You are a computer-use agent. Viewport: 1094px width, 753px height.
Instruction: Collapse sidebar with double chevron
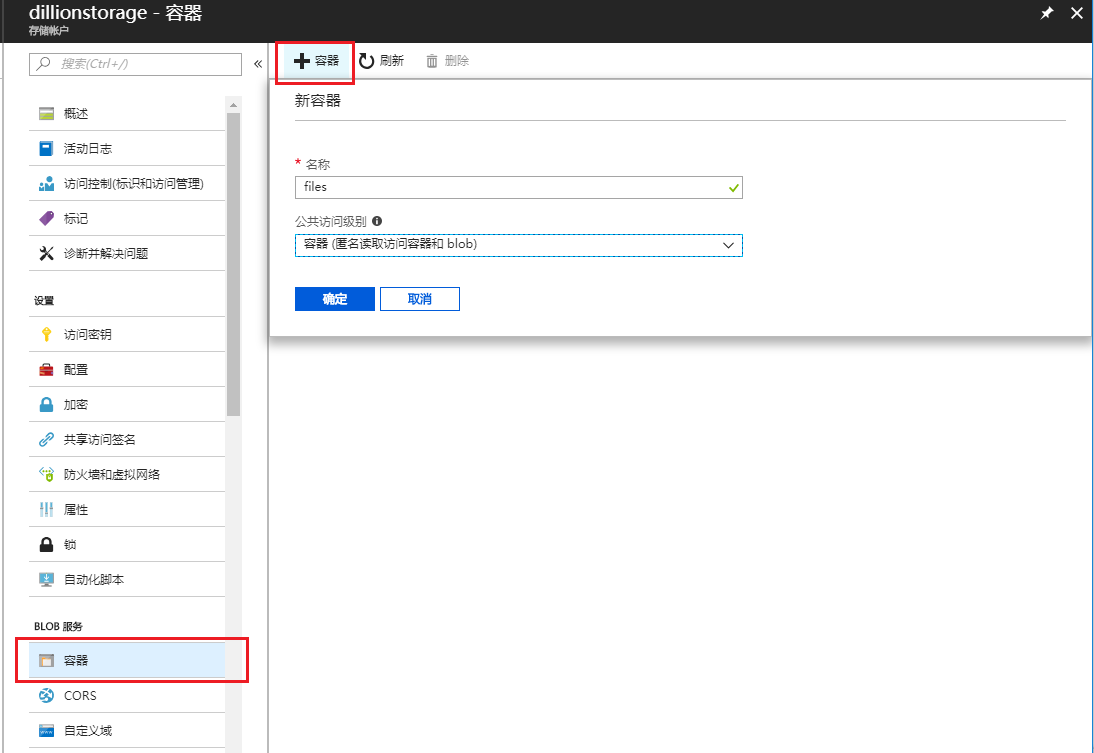click(257, 64)
